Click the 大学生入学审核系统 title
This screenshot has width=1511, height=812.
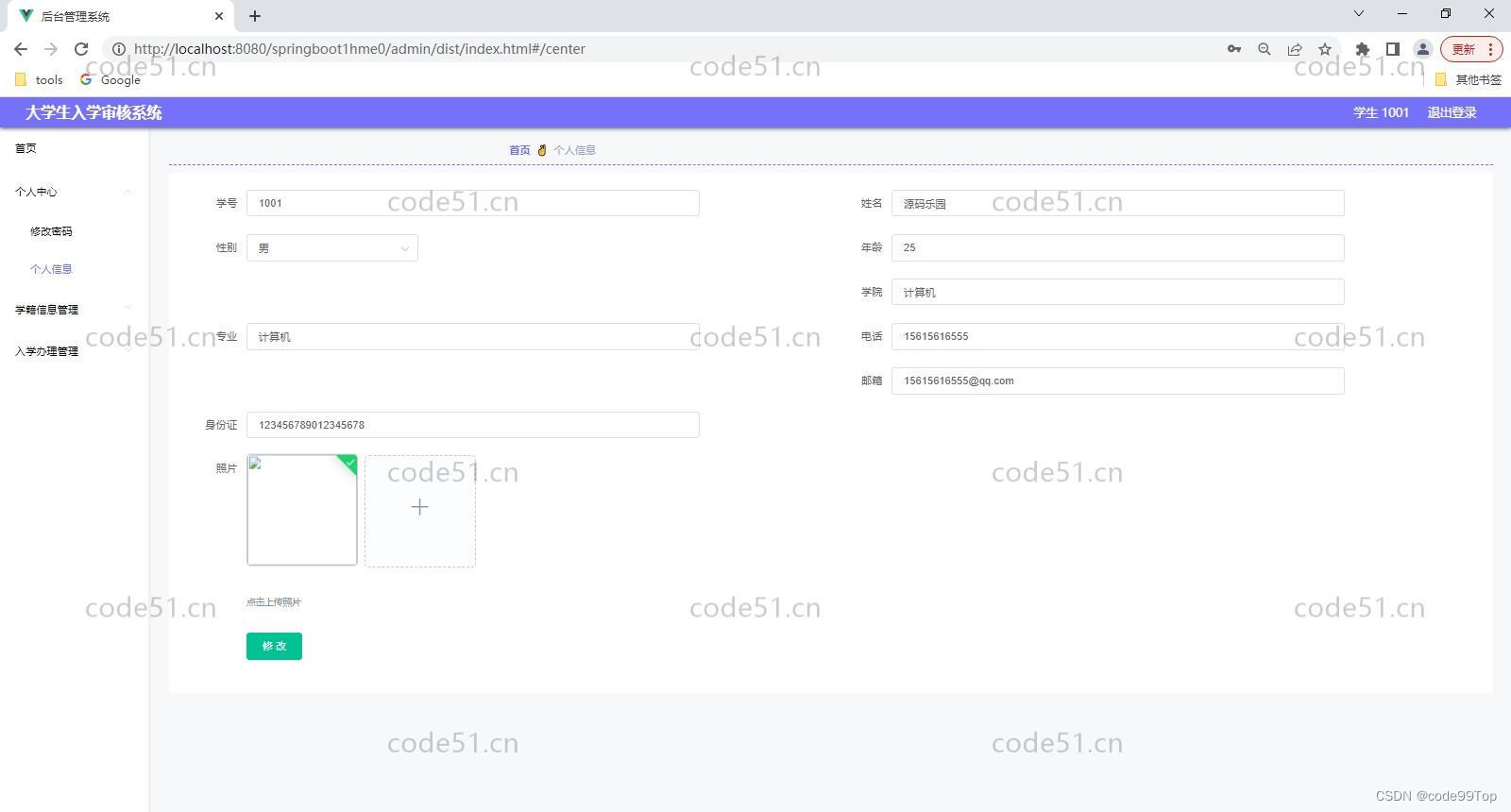(93, 112)
